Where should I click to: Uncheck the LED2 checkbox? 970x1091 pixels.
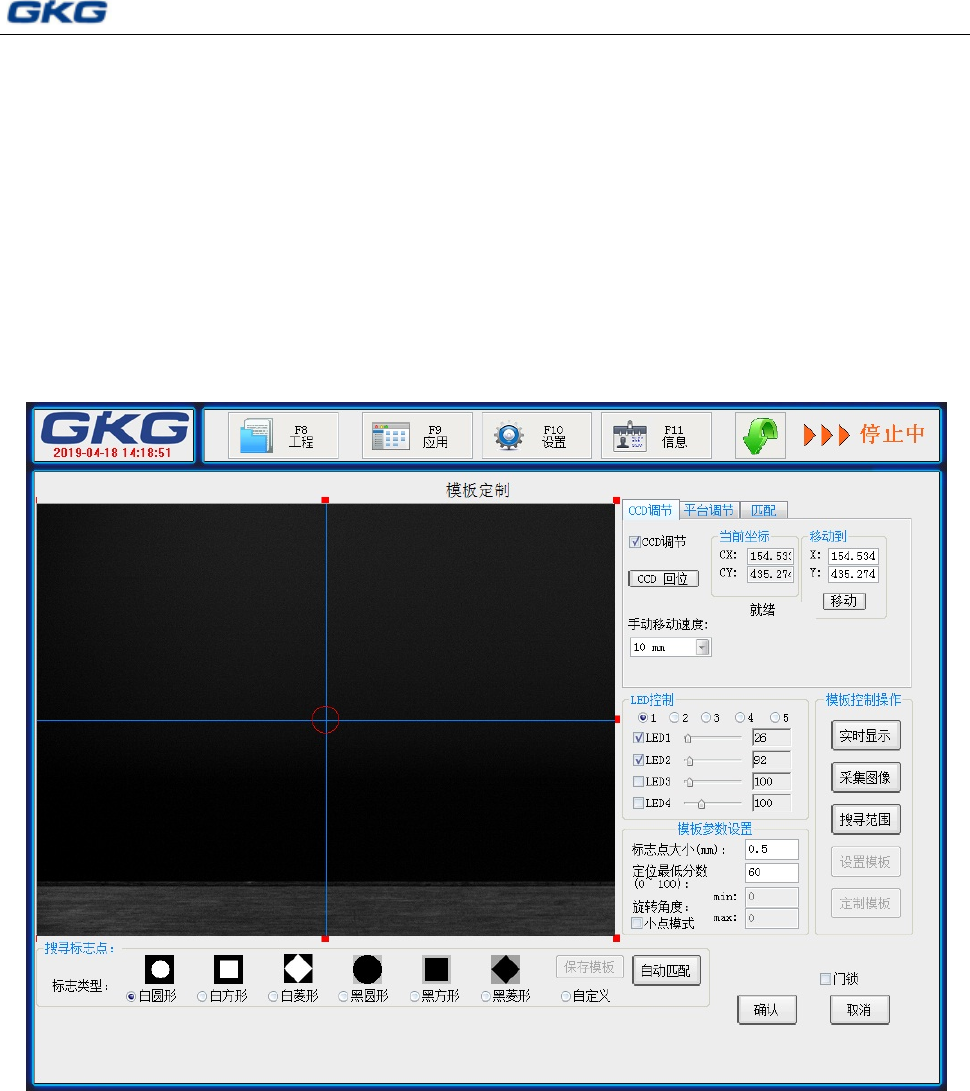pyautogui.click(x=638, y=760)
